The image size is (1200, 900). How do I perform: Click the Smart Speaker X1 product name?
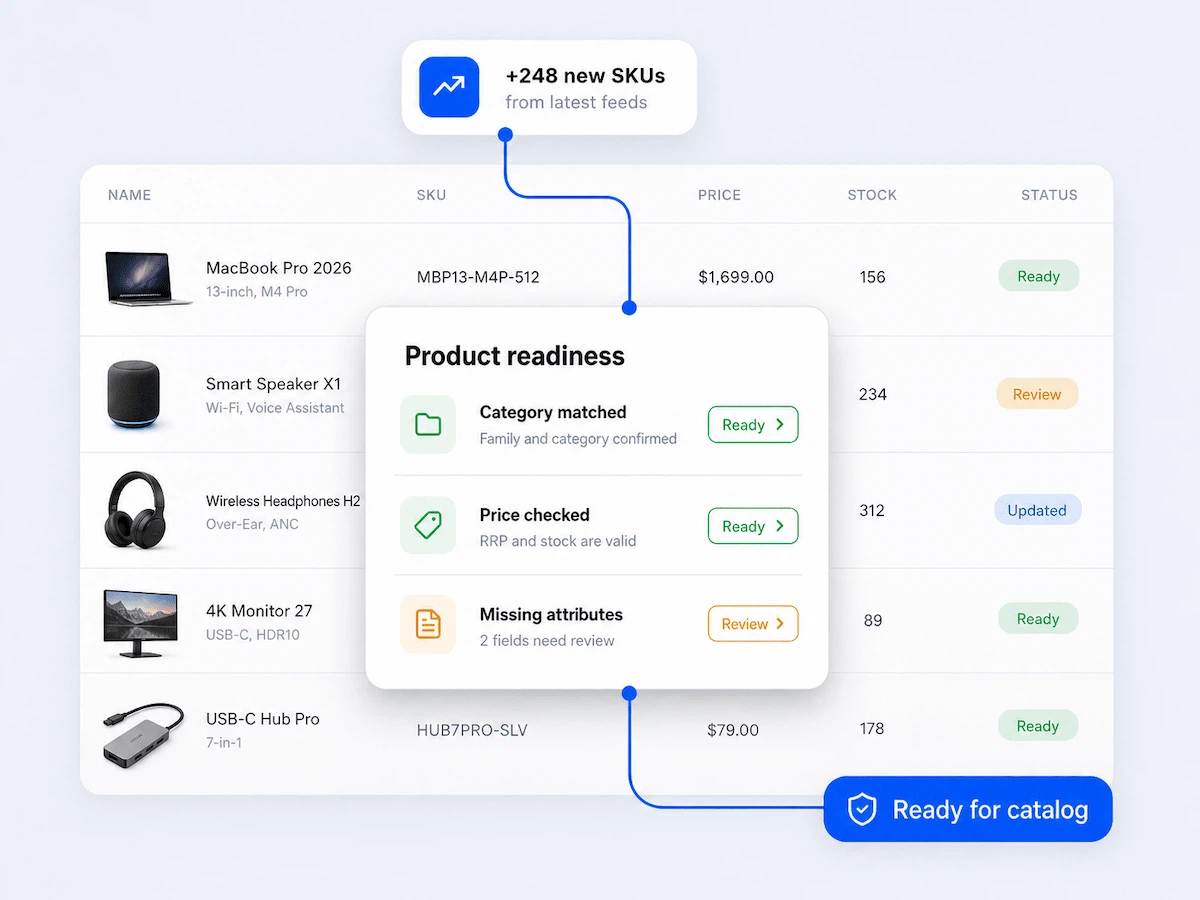click(x=273, y=384)
